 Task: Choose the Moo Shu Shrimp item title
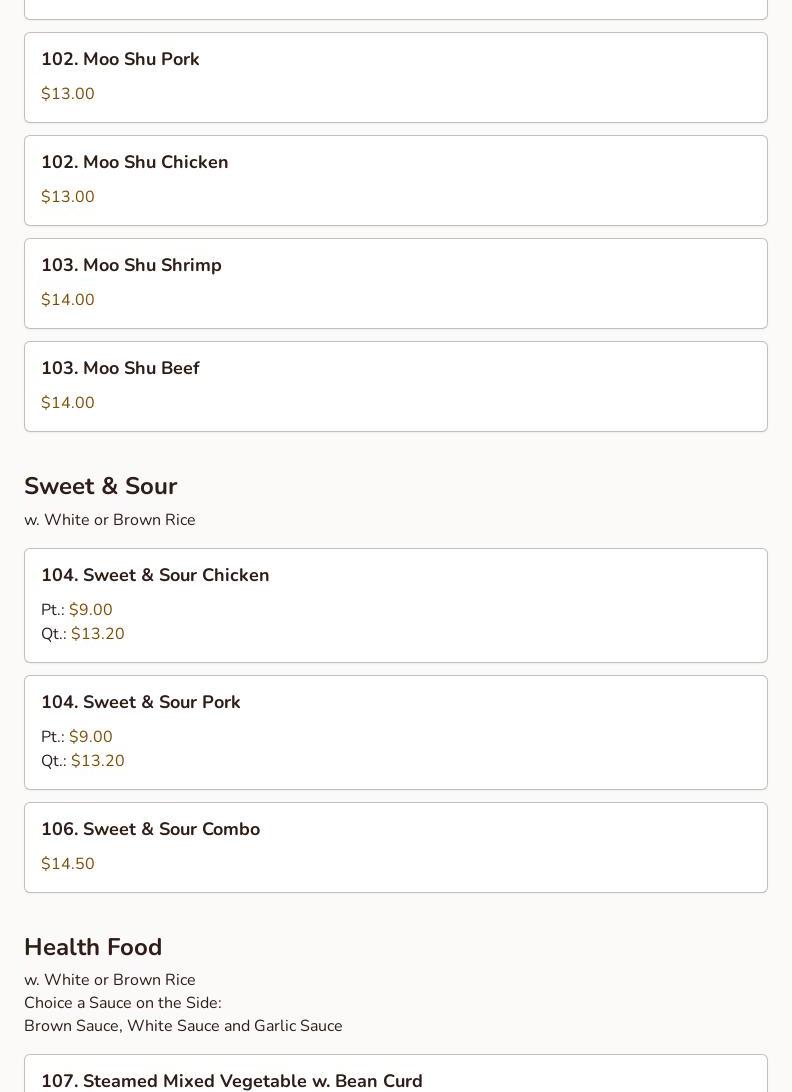[131, 265]
